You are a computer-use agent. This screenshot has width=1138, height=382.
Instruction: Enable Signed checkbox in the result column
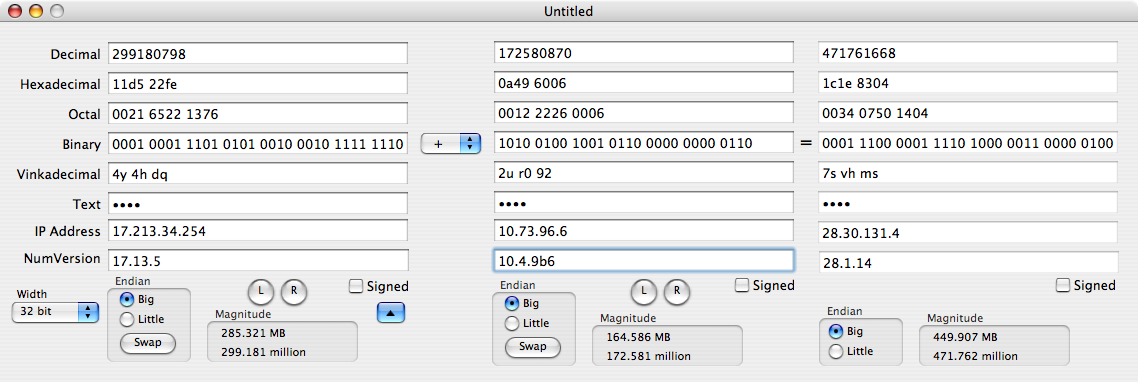pos(1063,285)
